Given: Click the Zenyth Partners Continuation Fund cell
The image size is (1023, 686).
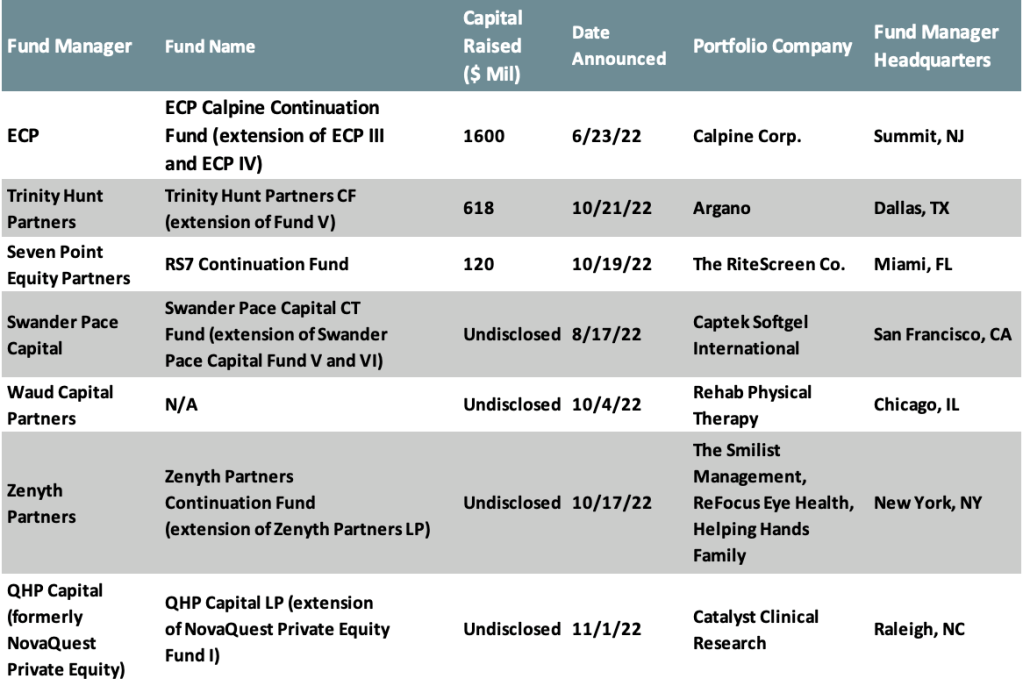Looking at the screenshot, I should (297, 502).
